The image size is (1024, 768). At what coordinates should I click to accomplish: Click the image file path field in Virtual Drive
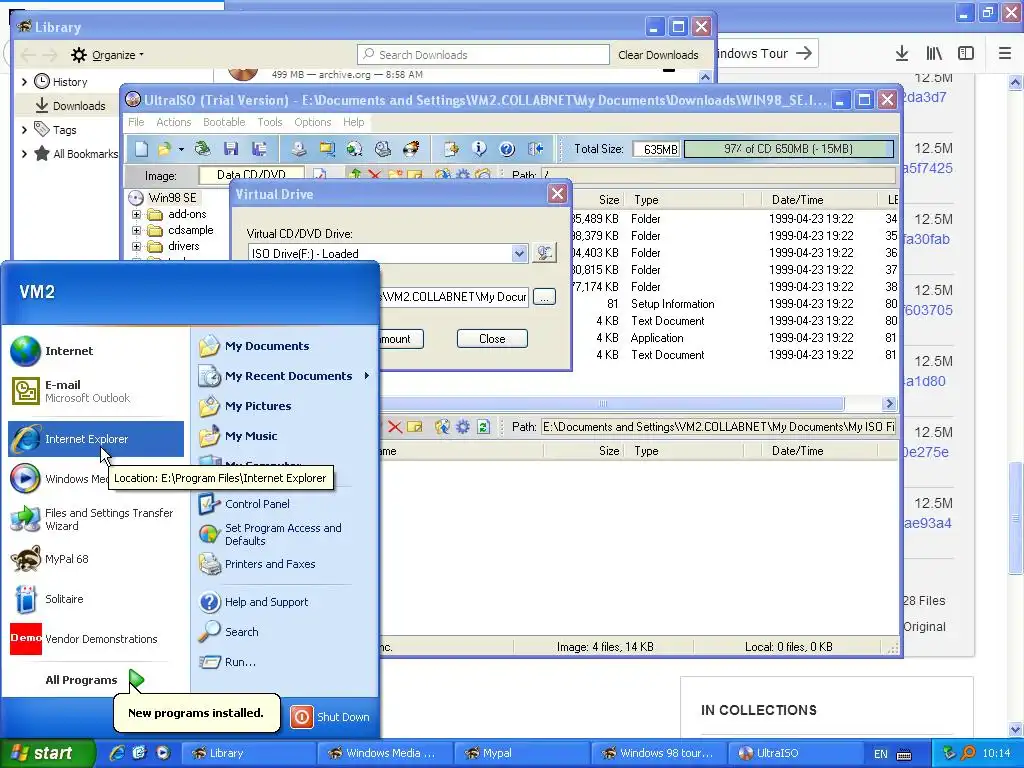pyautogui.click(x=455, y=297)
